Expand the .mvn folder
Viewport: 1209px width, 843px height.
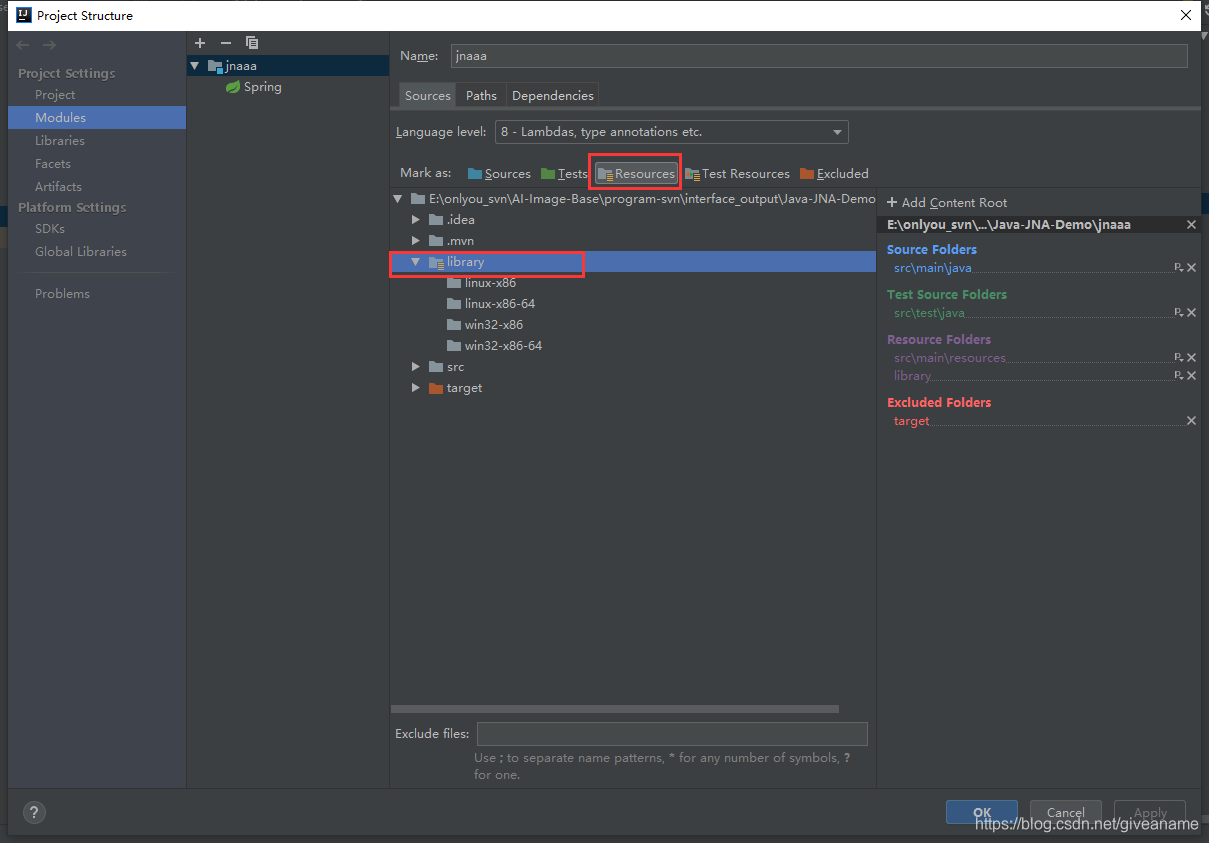pos(416,241)
